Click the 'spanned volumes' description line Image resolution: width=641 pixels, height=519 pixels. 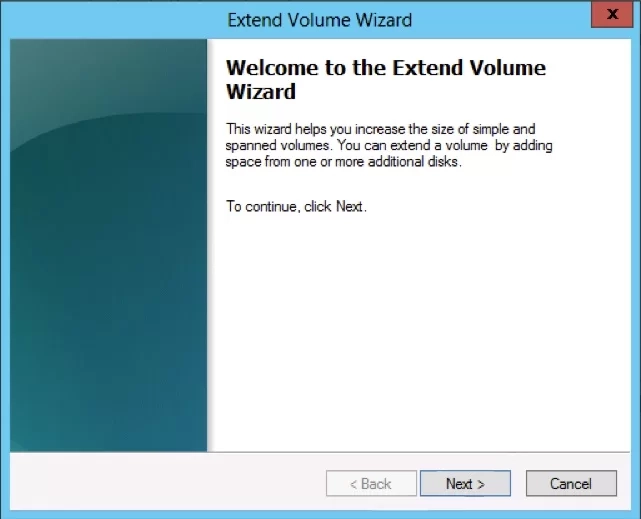390,146
